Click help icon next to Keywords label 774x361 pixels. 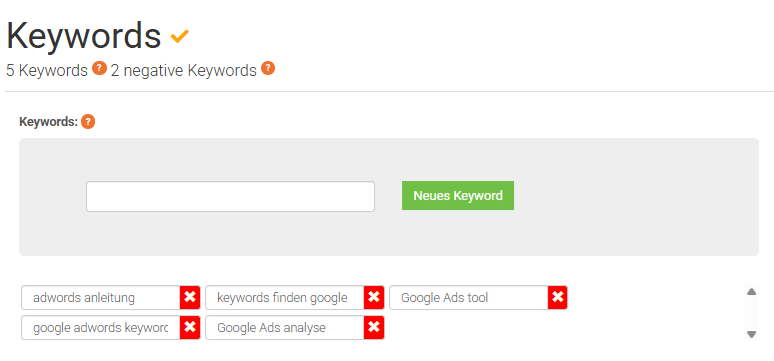88,121
